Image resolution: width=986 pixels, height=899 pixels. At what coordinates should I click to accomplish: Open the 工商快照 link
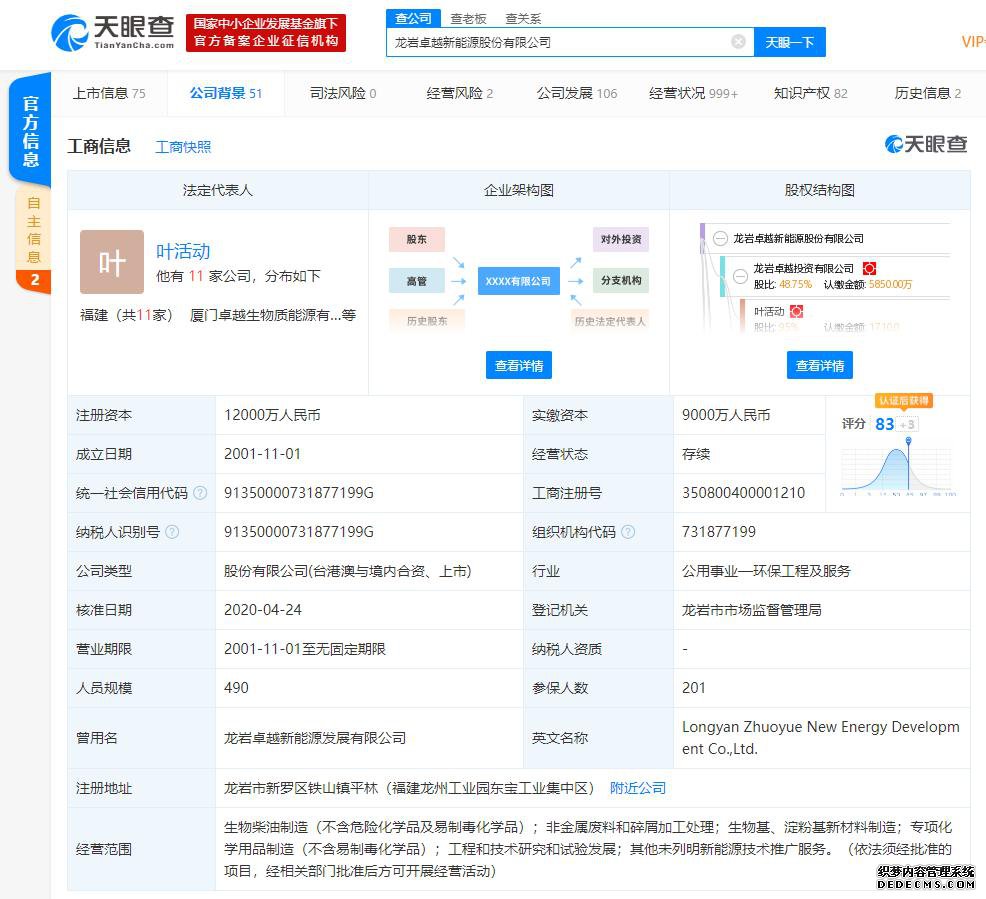[183, 147]
